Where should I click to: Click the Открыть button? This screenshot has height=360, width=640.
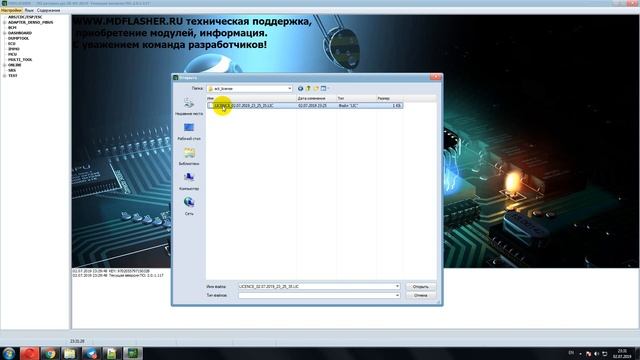(421, 287)
